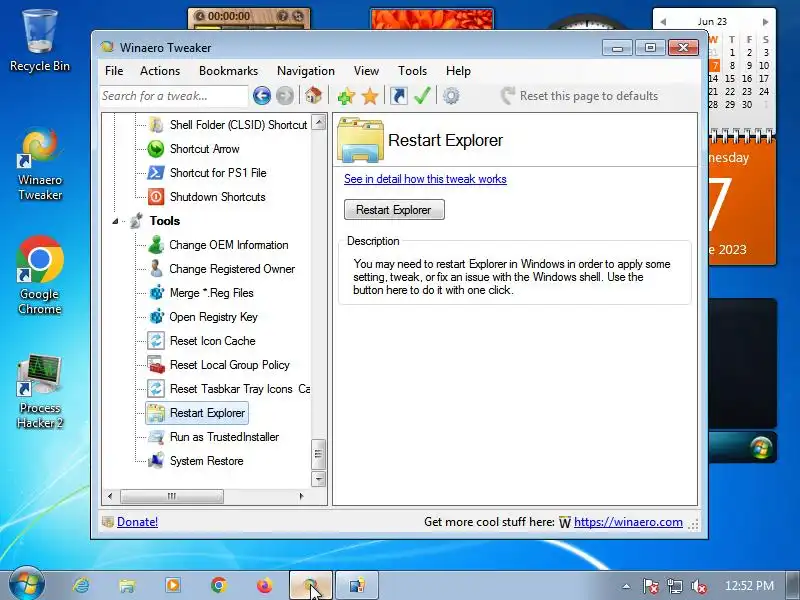
Task: Click the Open Registry Key icon
Action: pyautogui.click(x=156, y=317)
